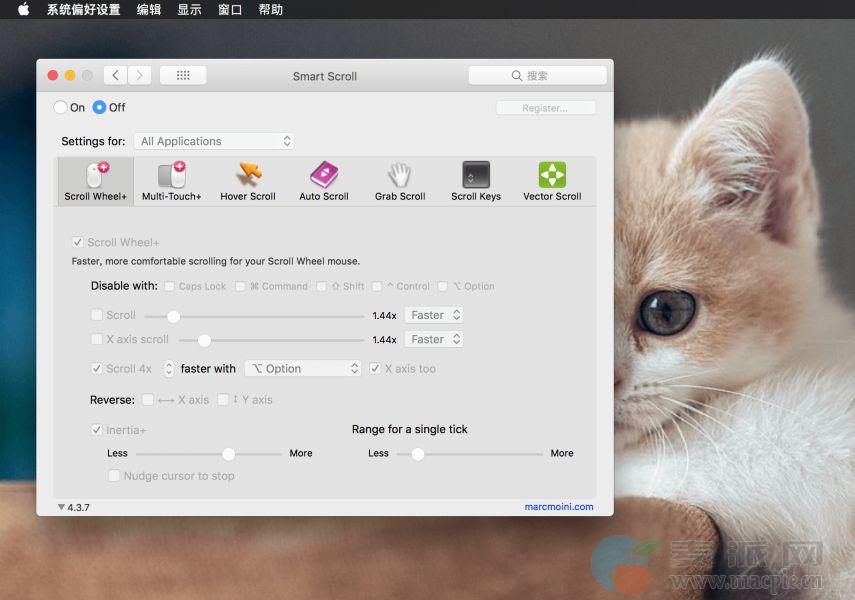This screenshot has width=855, height=600.
Task: Expand the Option modifier key dropdown
Action: 303,369
